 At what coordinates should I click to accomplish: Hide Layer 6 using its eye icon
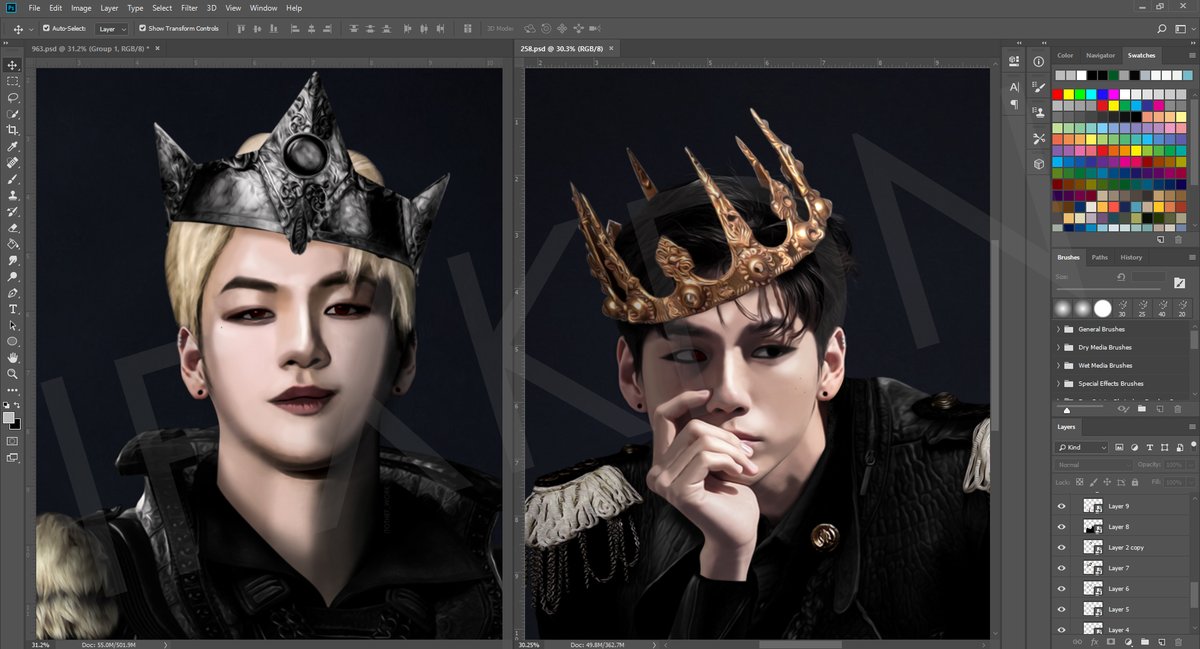pyautogui.click(x=1062, y=588)
